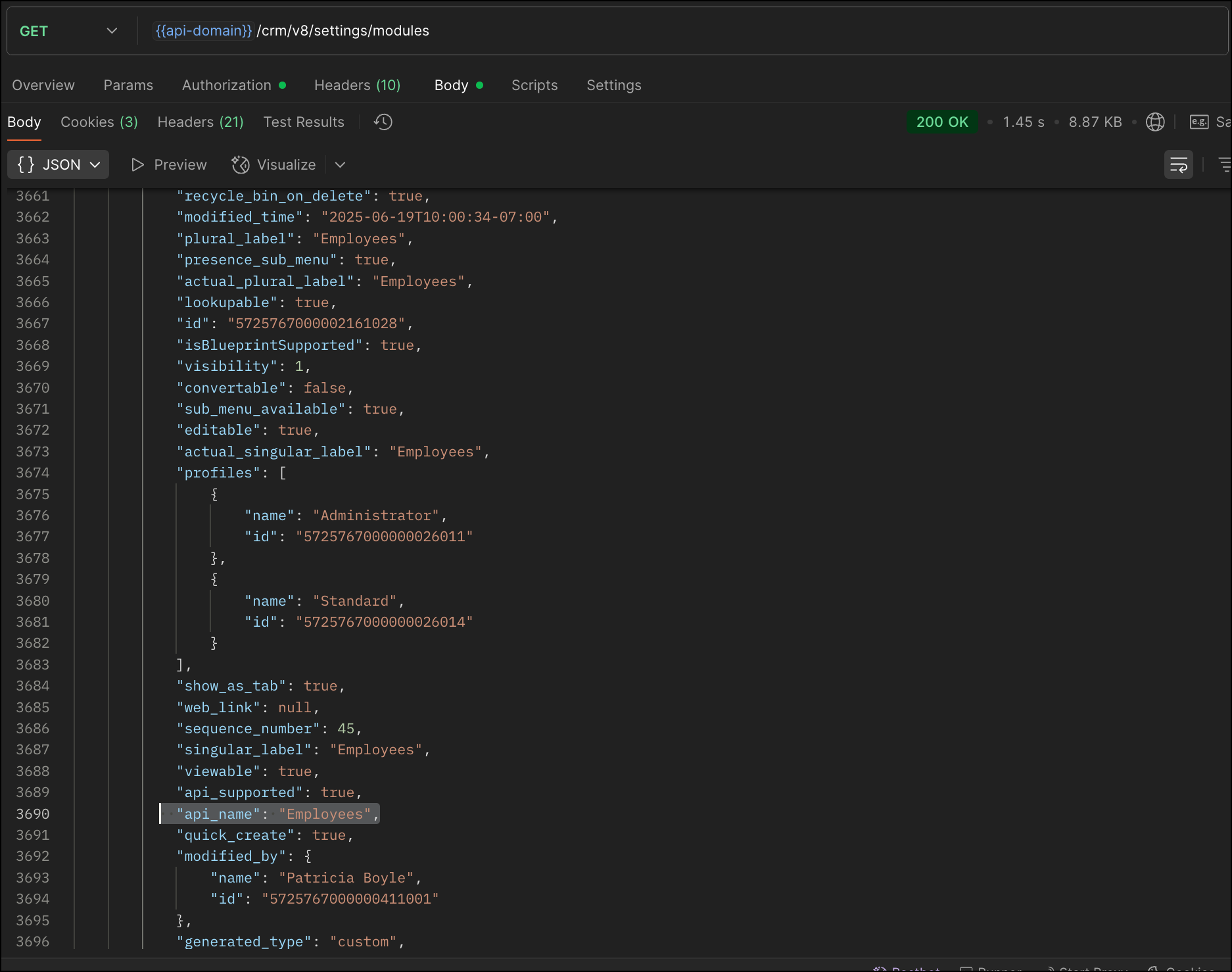The width and height of the screenshot is (1232, 972).
Task: Go to the Scripts tab
Action: [x=534, y=85]
